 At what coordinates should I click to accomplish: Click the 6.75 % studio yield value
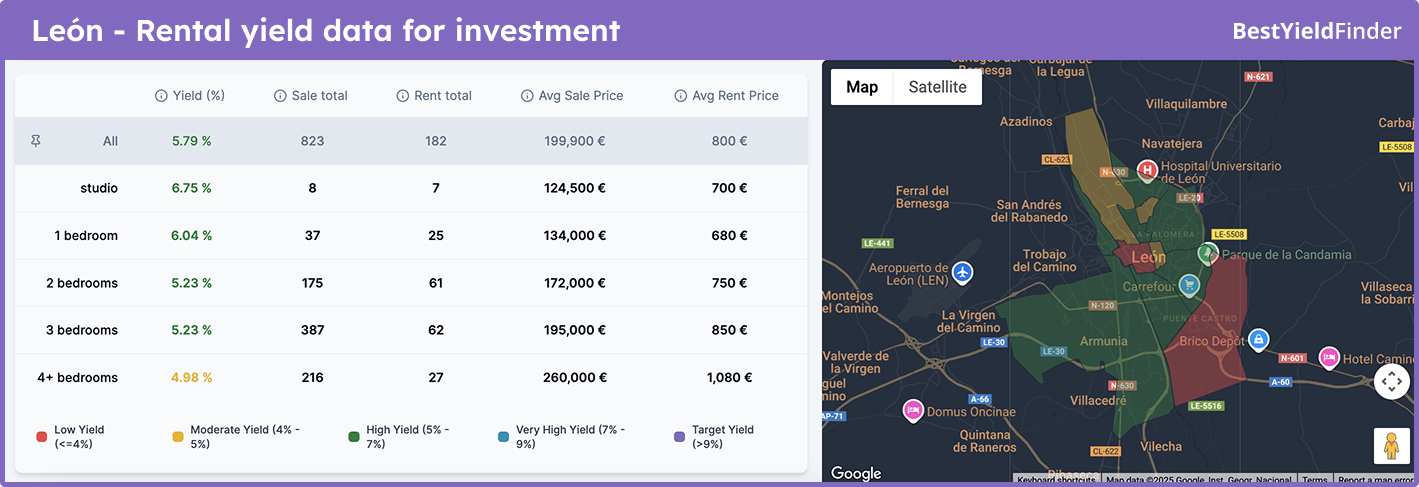[x=192, y=188]
